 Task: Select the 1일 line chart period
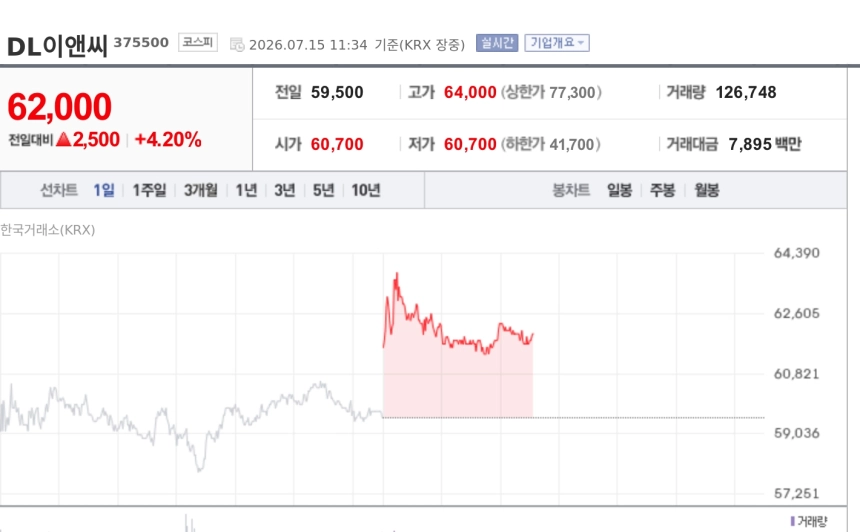[x=104, y=190]
